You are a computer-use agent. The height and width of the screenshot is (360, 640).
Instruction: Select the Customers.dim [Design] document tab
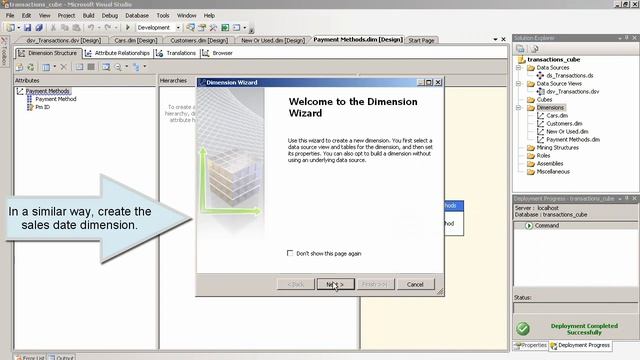click(x=199, y=40)
